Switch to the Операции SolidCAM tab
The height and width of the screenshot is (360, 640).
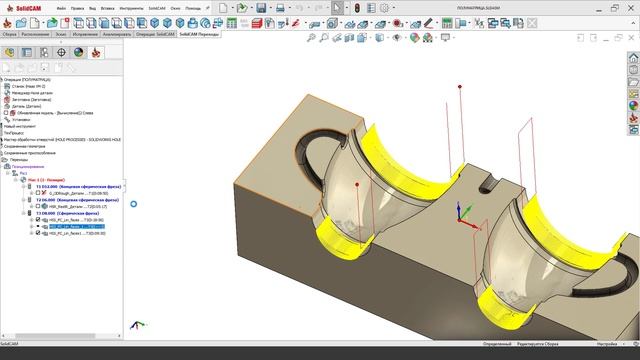[155, 34]
